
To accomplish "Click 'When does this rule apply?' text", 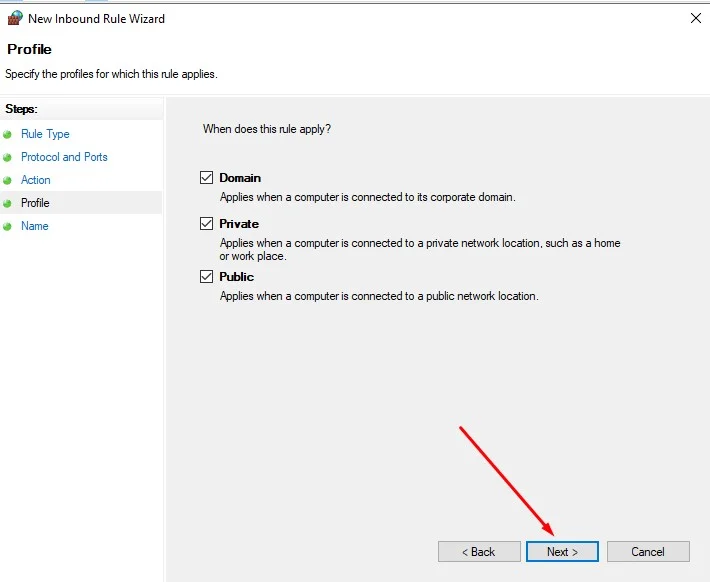I will [x=267, y=129].
